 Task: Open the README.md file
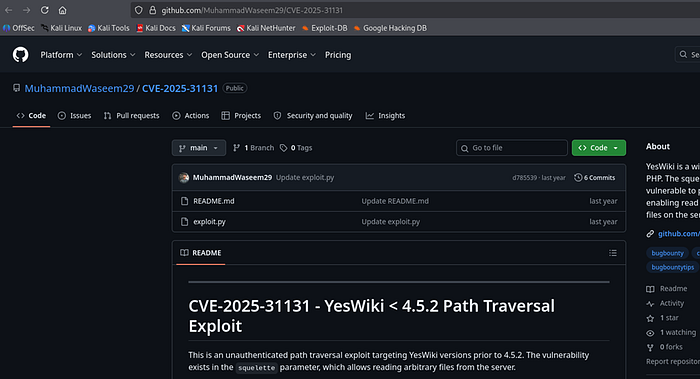(213, 201)
